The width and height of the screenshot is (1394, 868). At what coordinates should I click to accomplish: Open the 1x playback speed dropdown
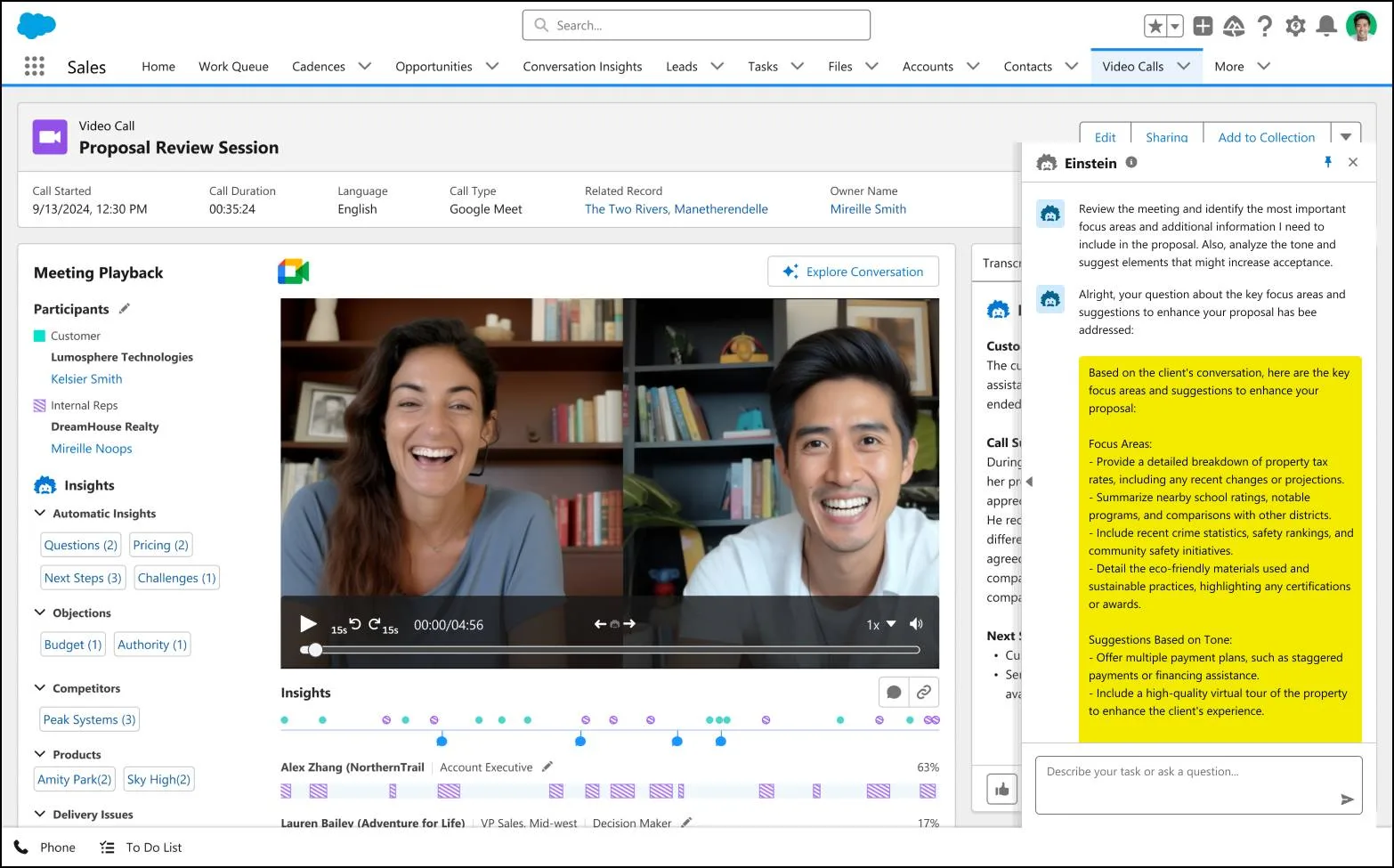pos(881,625)
